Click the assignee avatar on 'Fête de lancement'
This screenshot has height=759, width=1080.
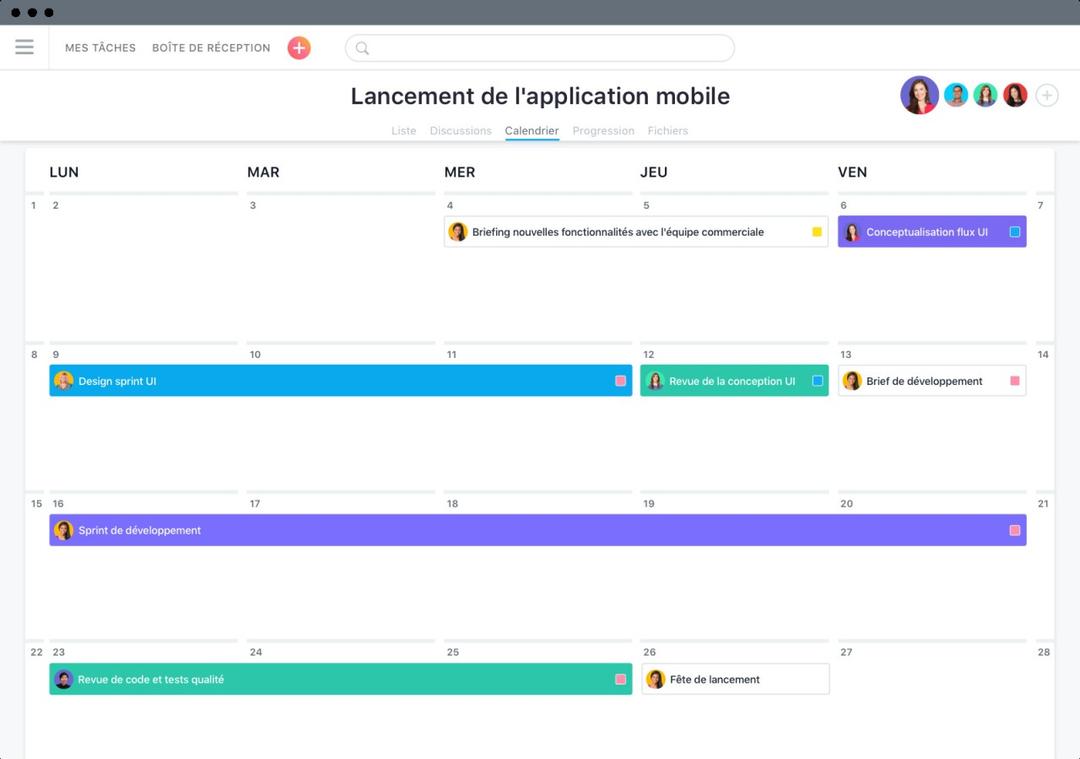(x=655, y=678)
